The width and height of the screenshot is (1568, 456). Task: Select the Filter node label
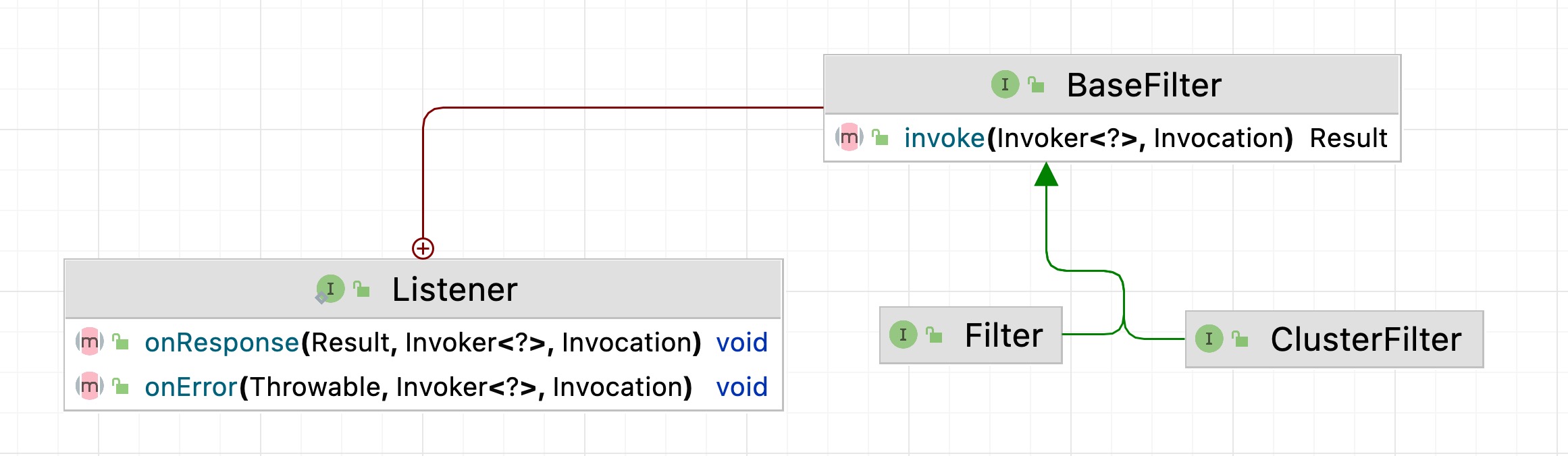(x=1003, y=335)
